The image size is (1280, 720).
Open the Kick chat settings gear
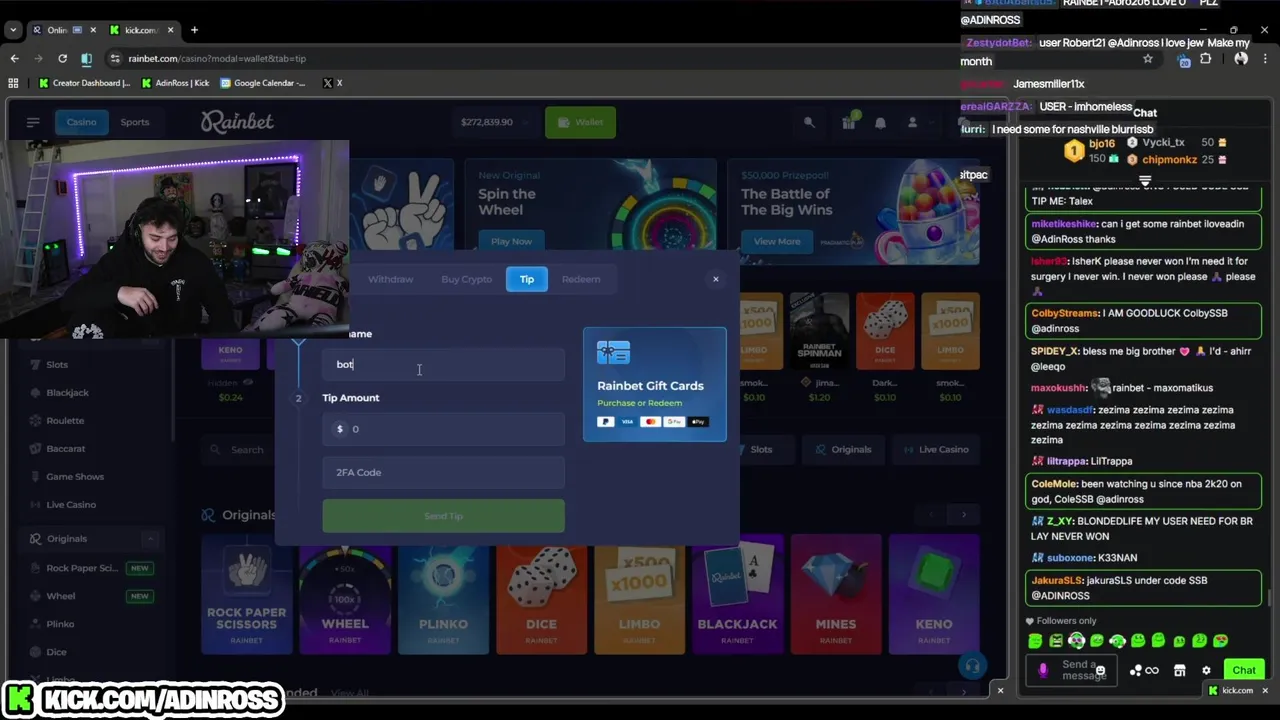coord(1206,671)
